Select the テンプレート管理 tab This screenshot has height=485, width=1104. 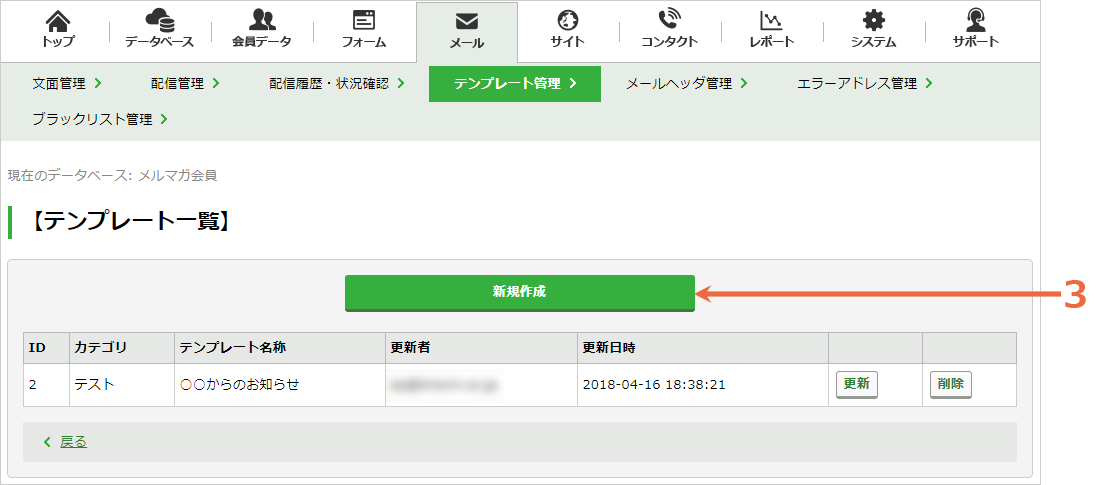coord(515,84)
